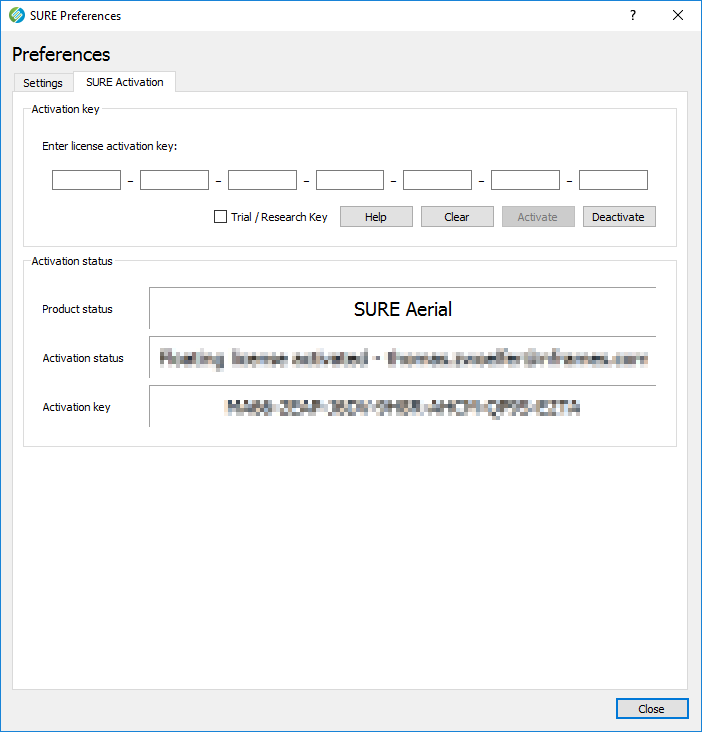The image size is (702, 732).
Task: Click the blurred activation status value
Action: point(403,359)
